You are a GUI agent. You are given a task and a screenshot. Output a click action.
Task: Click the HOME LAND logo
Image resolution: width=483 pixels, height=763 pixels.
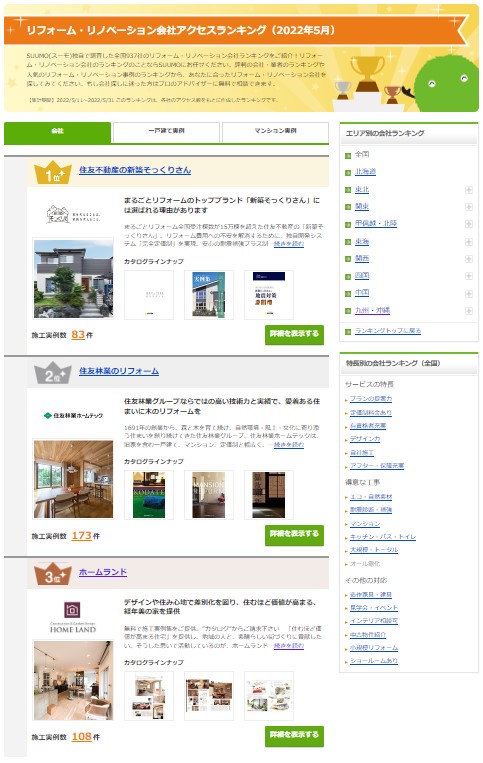point(73,617)
